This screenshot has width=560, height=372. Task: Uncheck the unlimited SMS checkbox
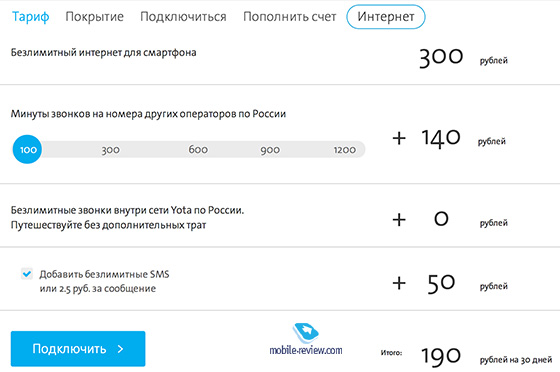pos(27,274)
